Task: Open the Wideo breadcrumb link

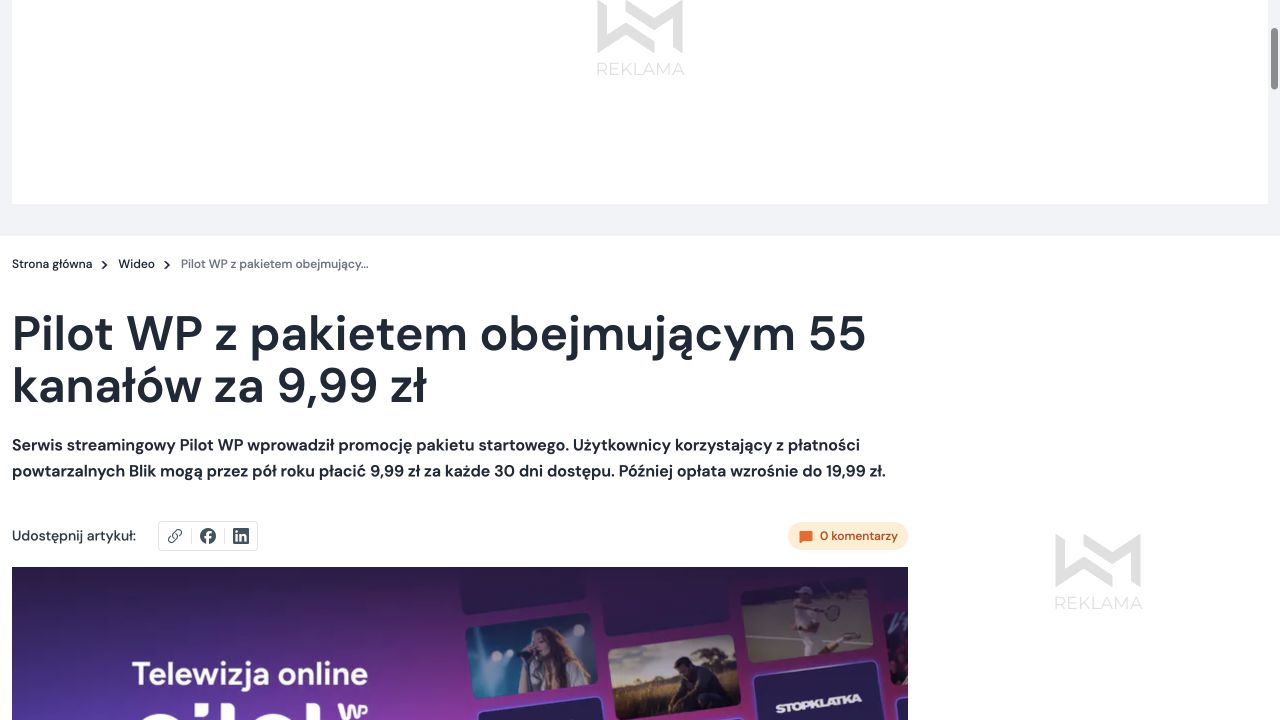Action: click(136, 264)
